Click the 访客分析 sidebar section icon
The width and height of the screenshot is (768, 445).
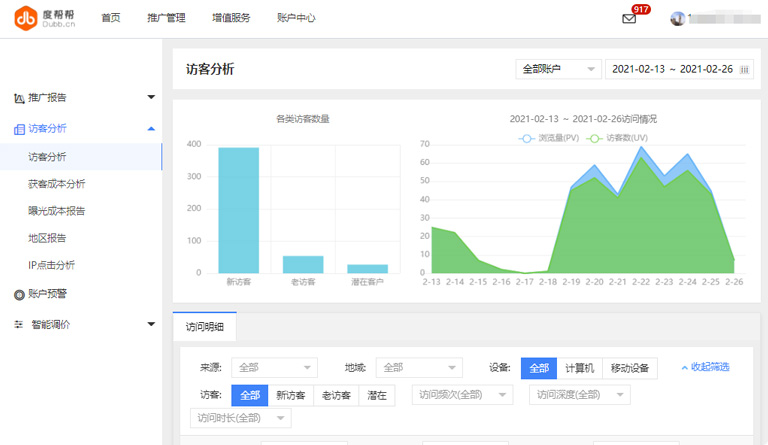pos(19,129)
